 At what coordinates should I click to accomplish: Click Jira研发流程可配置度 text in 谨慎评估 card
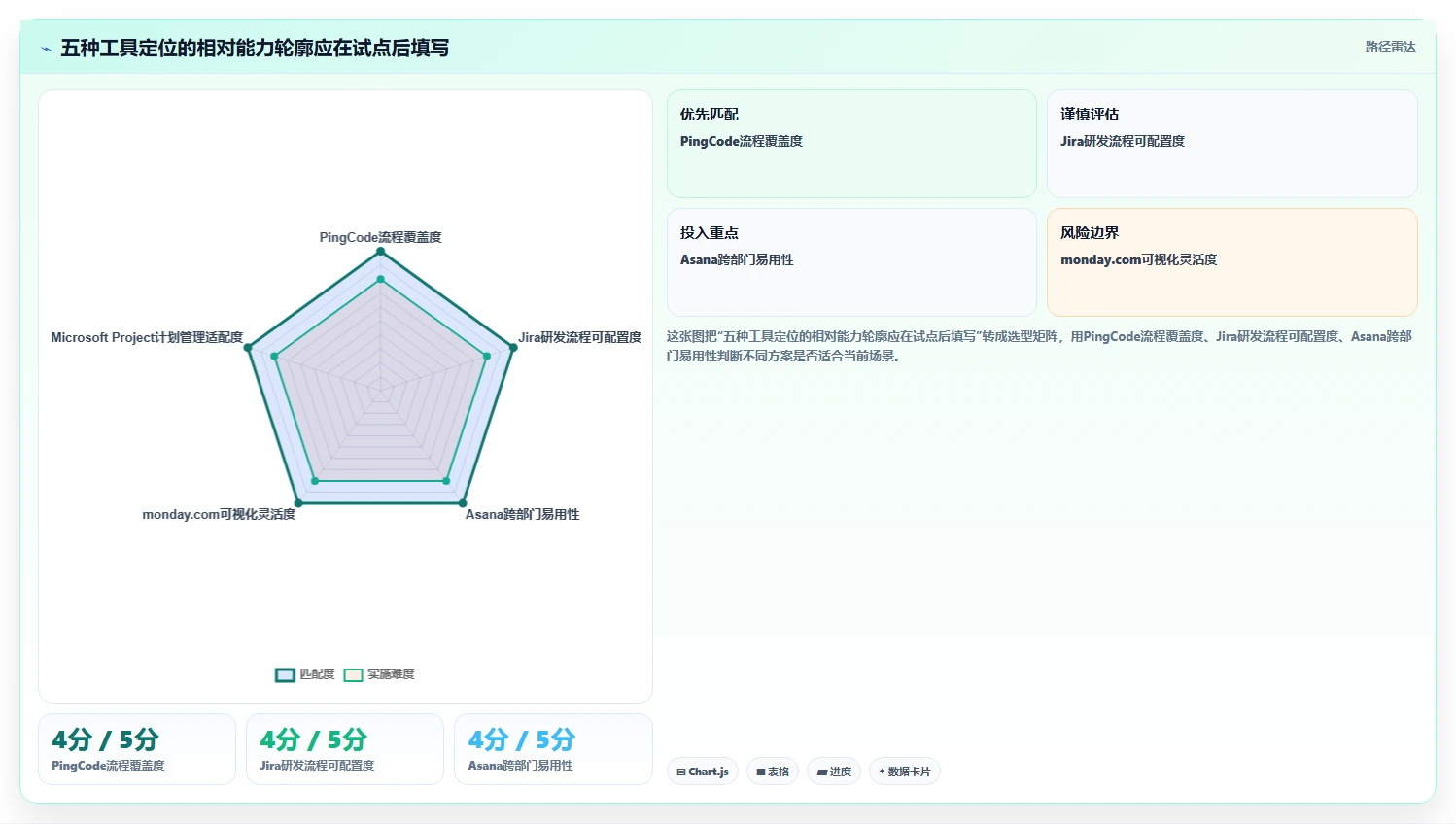click(x=1123, y=141)
